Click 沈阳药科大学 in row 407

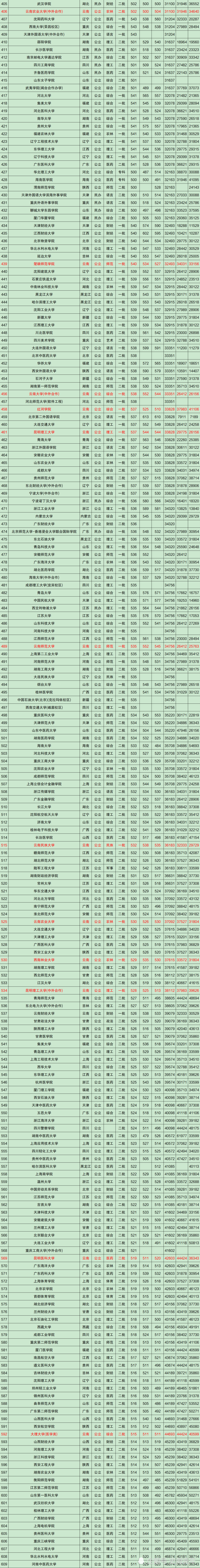44,19
